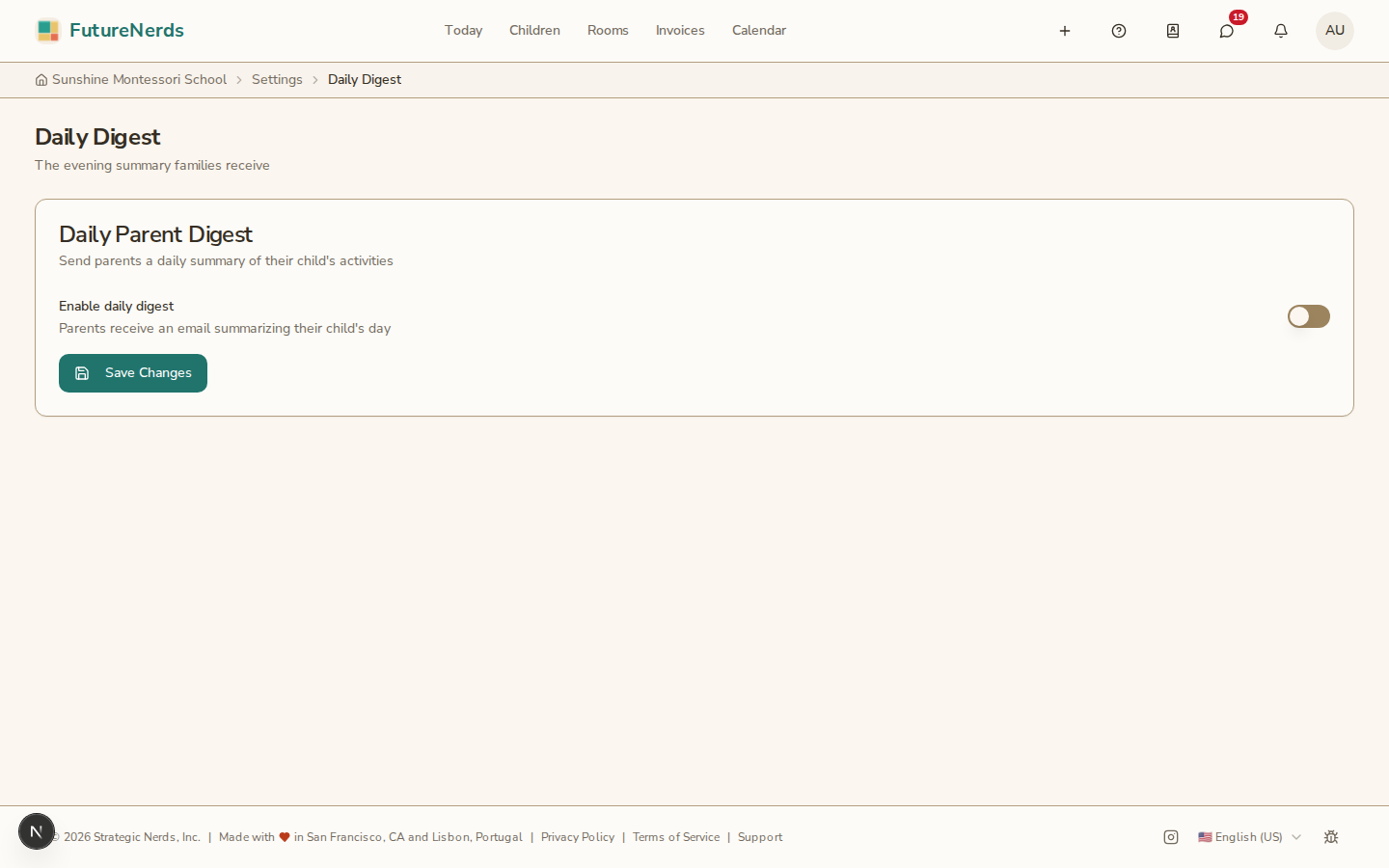This screenshot has width=1389, height=868.
Task: Open the AU user avatar menu
Action: pos(1335,31)
